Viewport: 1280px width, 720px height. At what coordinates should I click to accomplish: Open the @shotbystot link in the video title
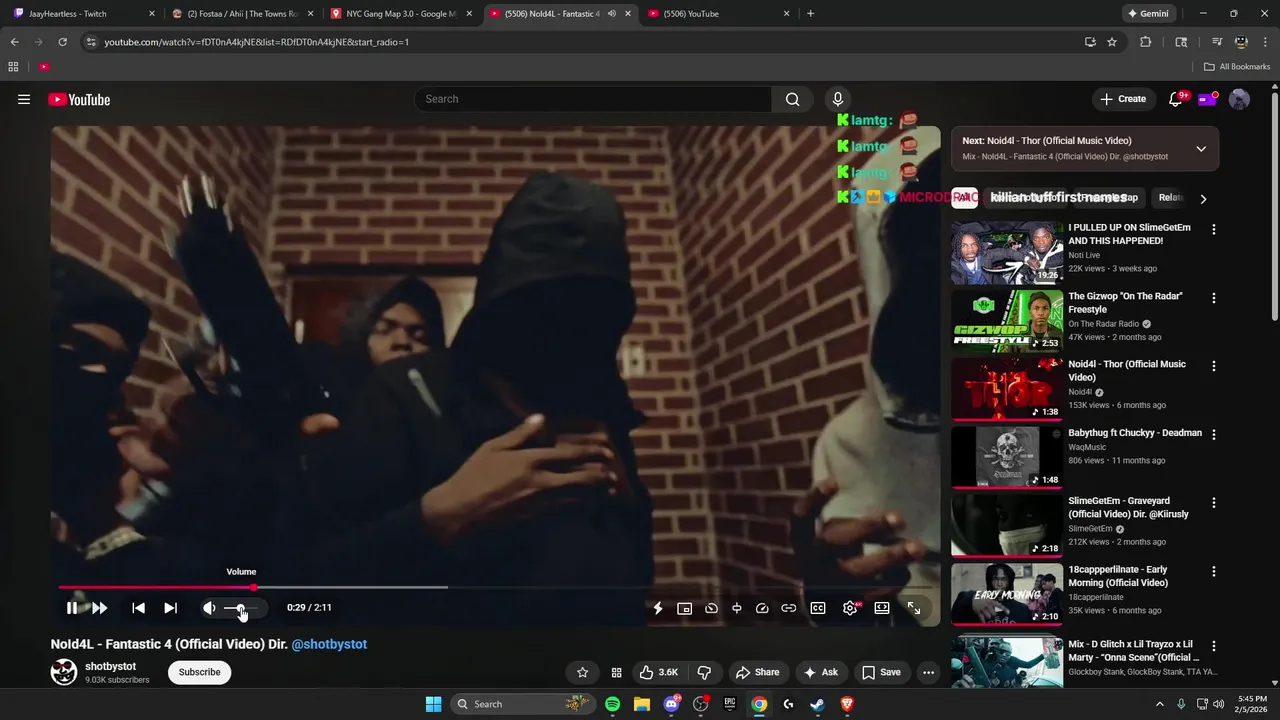pyautogui.click(x=329, y=644)
